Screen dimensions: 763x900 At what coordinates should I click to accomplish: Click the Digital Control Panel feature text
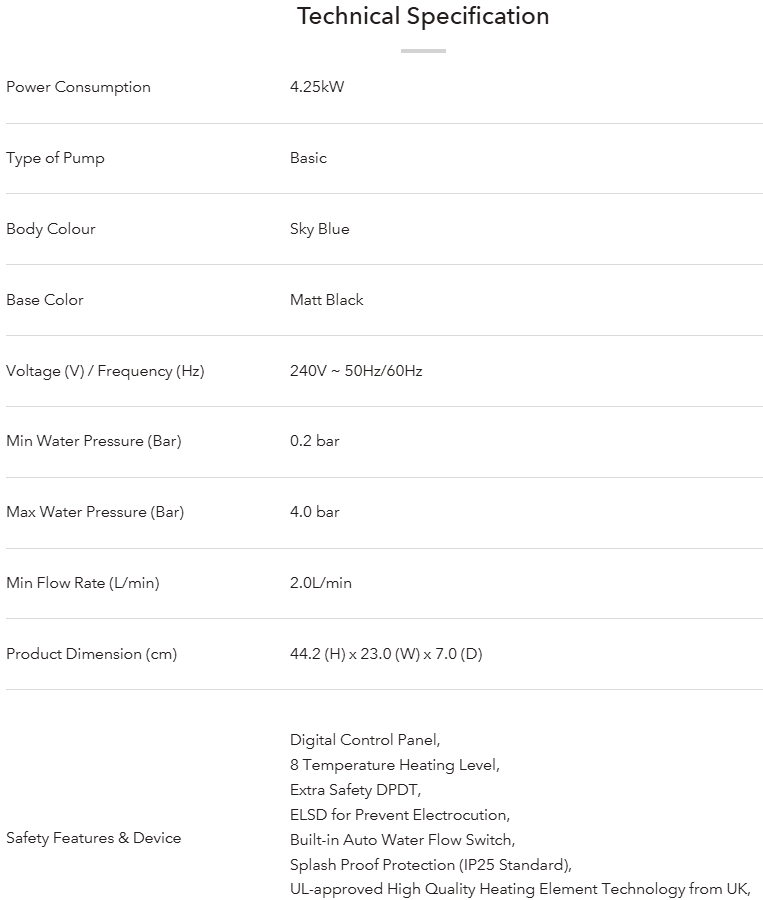tap(365, 740)
